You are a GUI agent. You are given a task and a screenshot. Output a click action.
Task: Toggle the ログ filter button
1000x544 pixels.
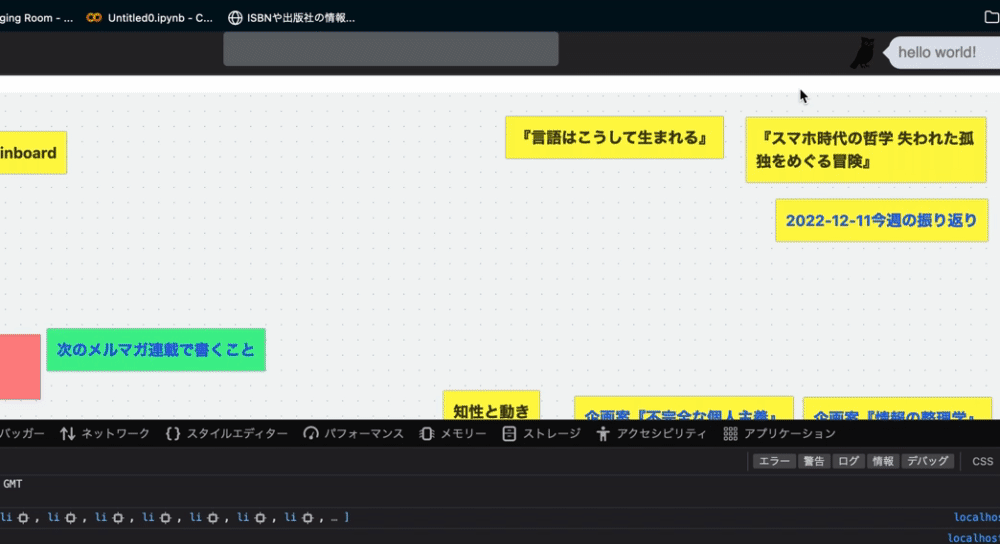pos(848,461)
